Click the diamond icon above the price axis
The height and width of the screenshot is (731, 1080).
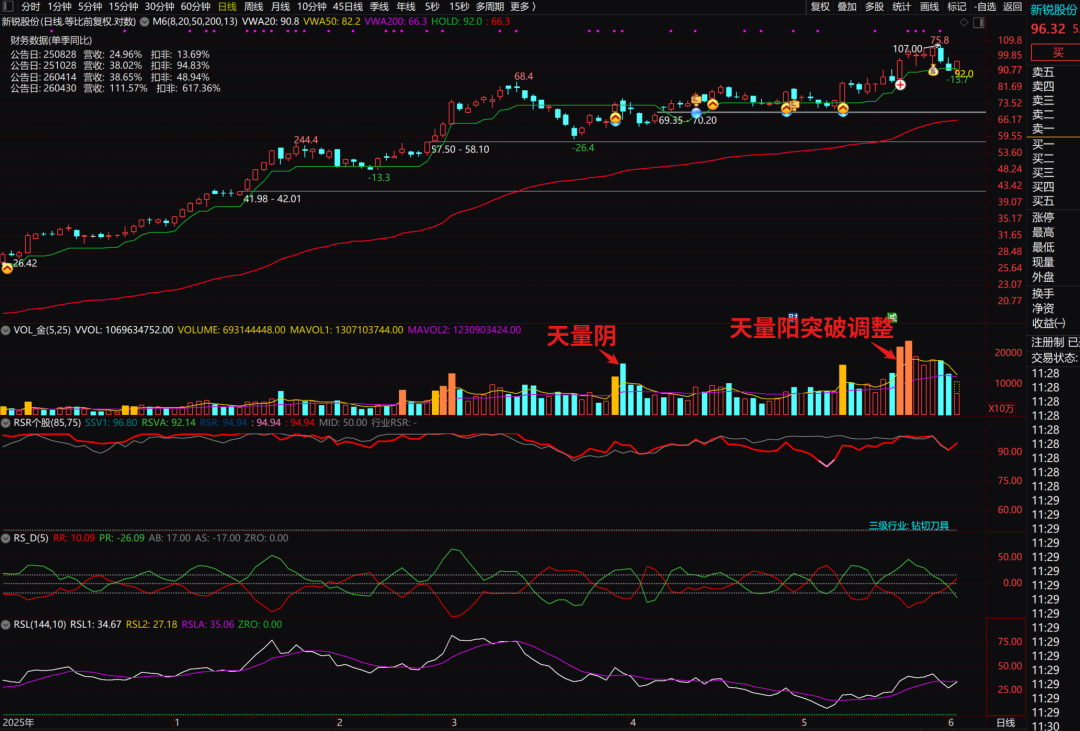(x=964, y=22)
